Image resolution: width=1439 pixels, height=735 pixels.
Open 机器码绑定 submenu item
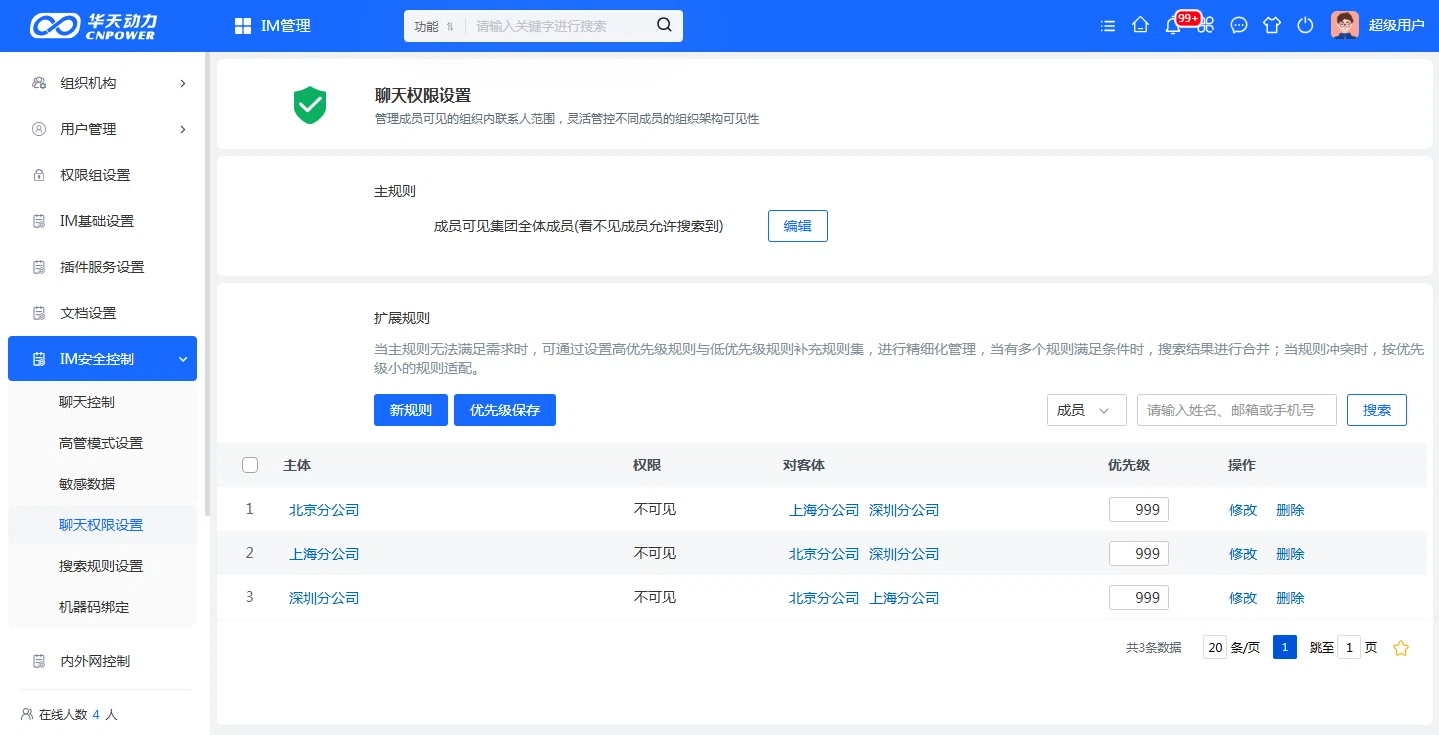click(x=94, y=607)
